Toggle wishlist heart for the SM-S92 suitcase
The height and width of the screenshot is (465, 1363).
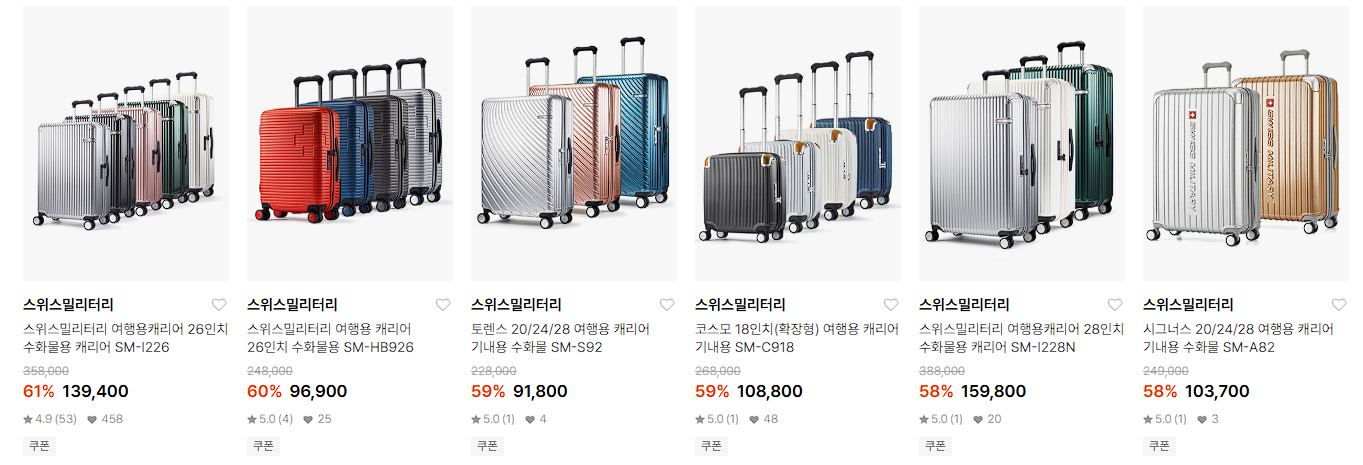tap(667, 305)
